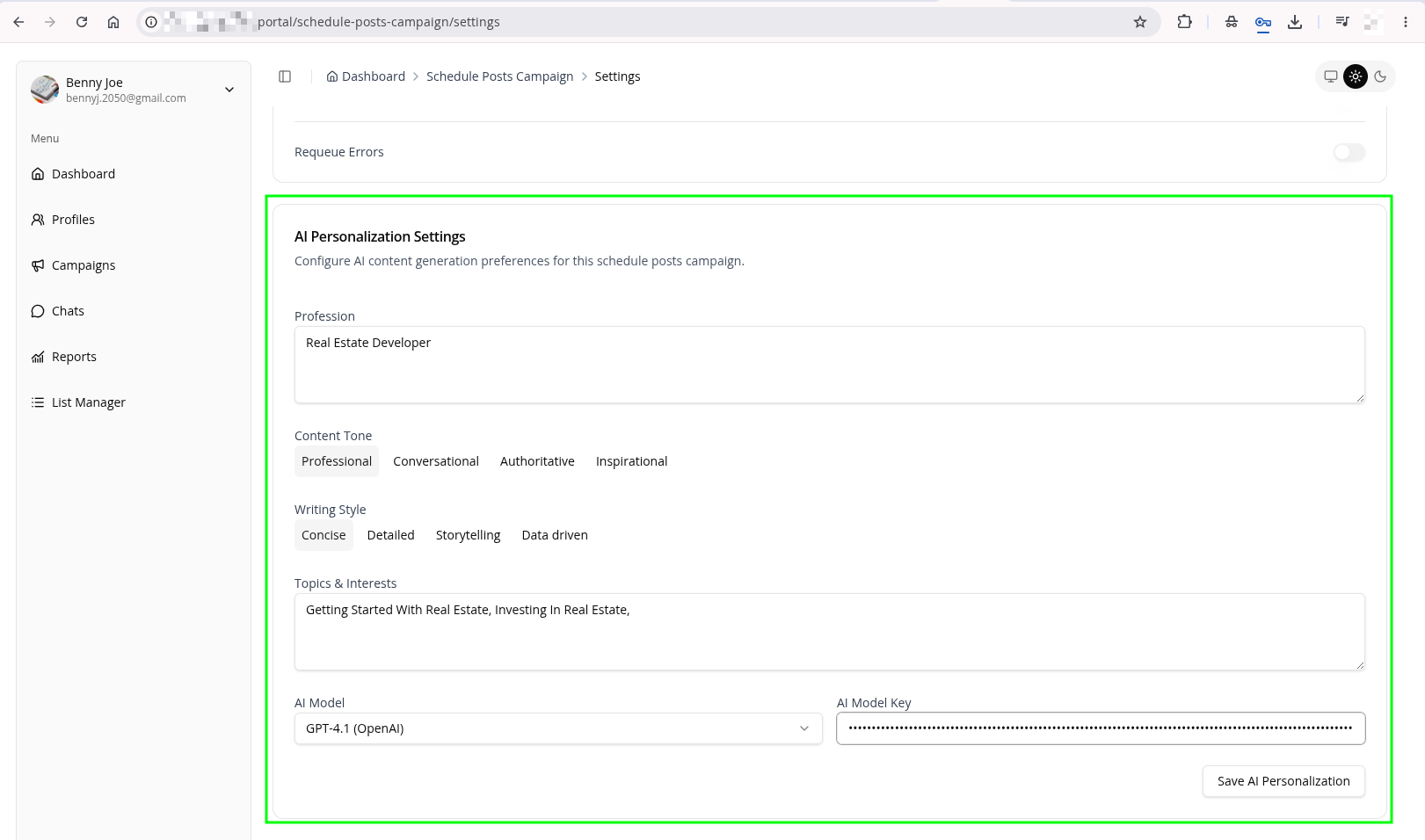This screenshot has width=1425, height=840.
Task: Go back in browser history
Action: (x=18, y=22)
